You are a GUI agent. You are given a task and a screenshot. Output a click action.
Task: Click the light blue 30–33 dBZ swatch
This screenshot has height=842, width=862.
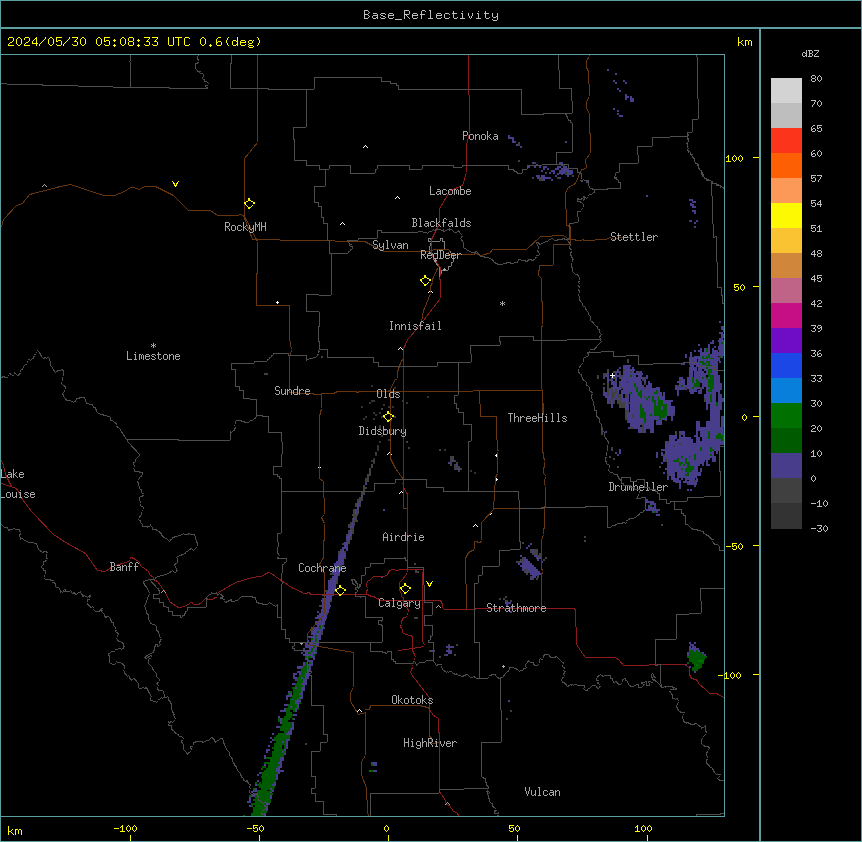pos(786,390)
